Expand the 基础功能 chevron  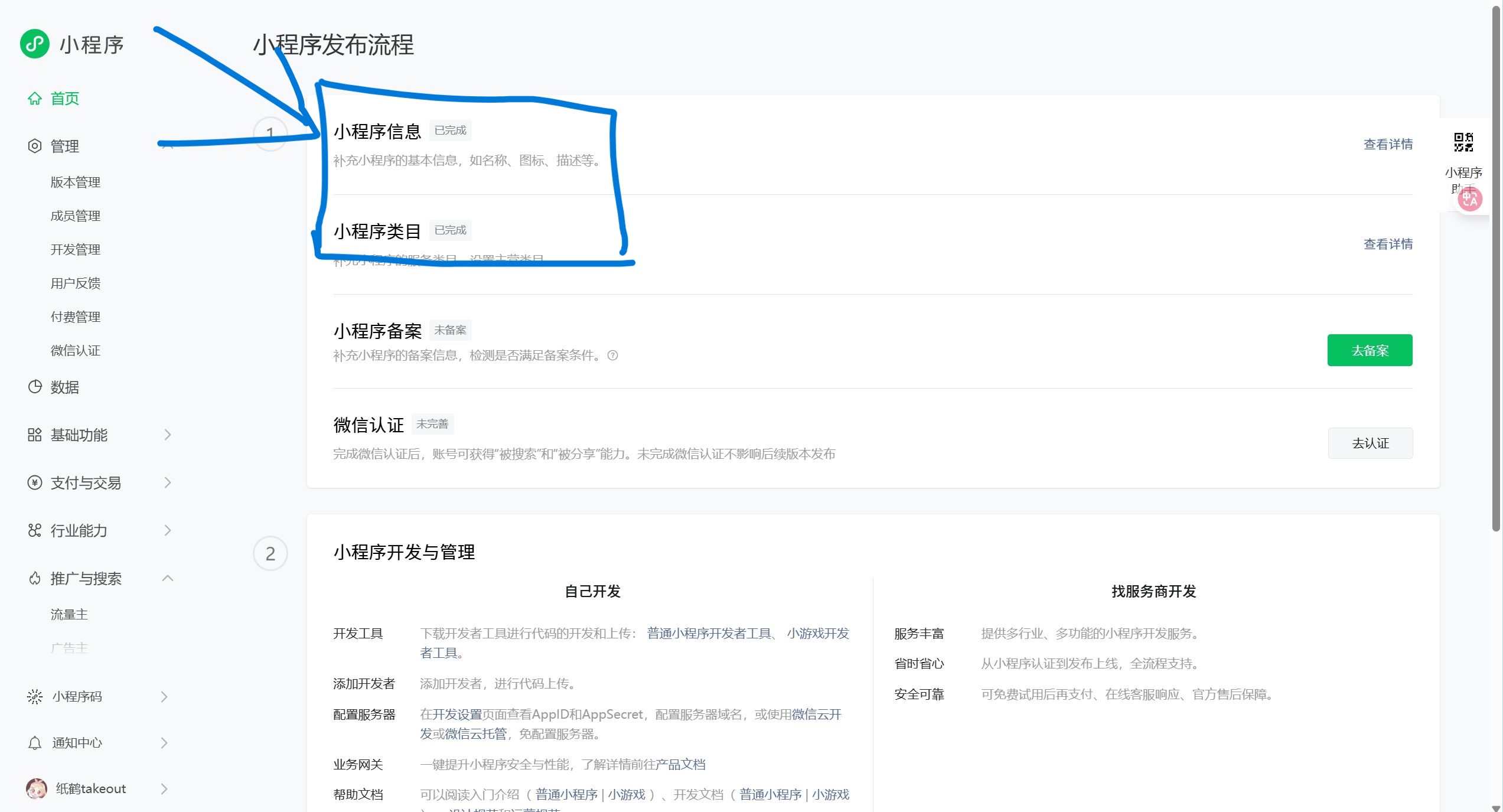pos(168,435)
